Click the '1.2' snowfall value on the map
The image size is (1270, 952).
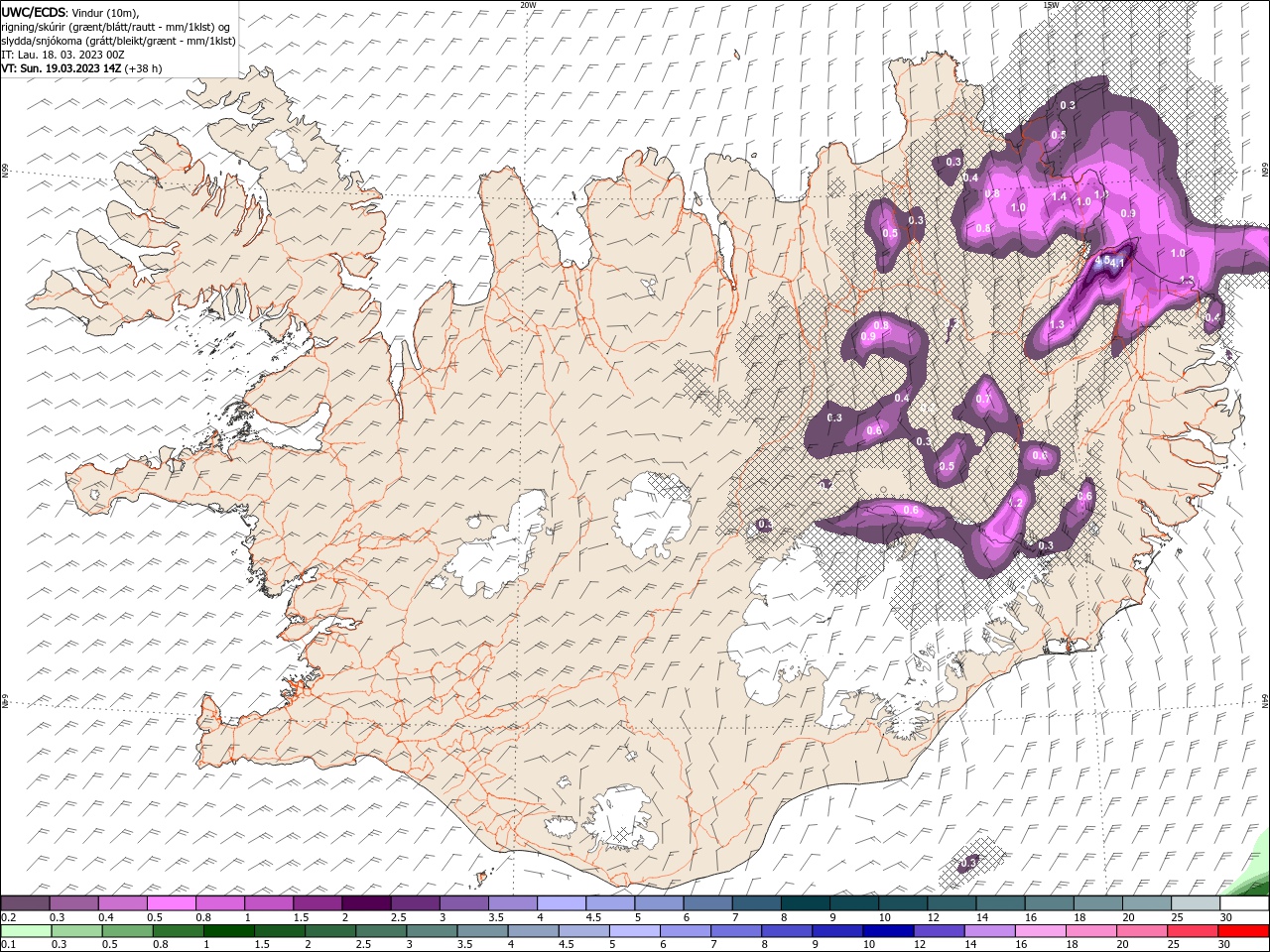pos(1015,504)
